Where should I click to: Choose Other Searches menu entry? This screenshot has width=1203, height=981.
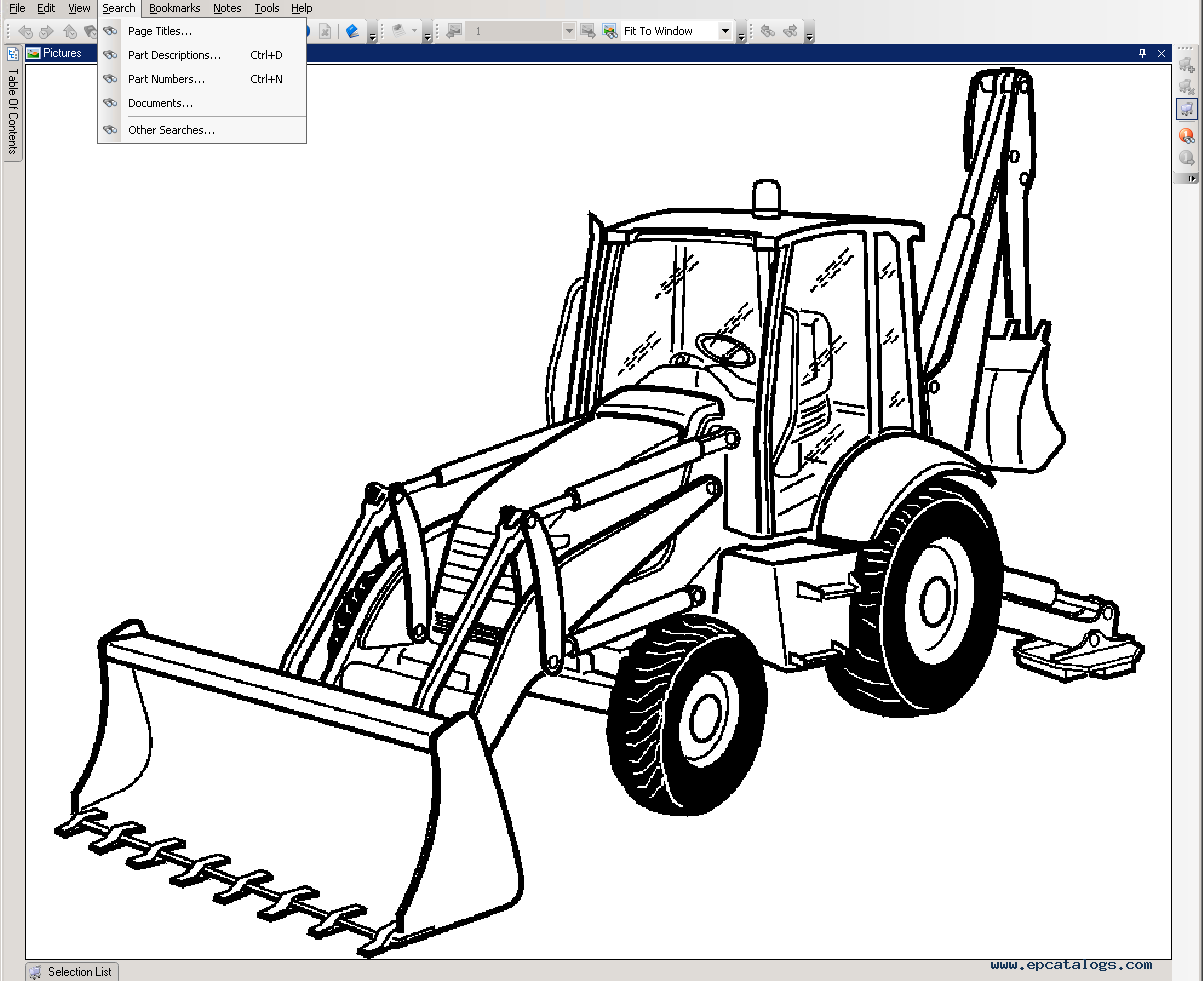[x=202, y=130]
